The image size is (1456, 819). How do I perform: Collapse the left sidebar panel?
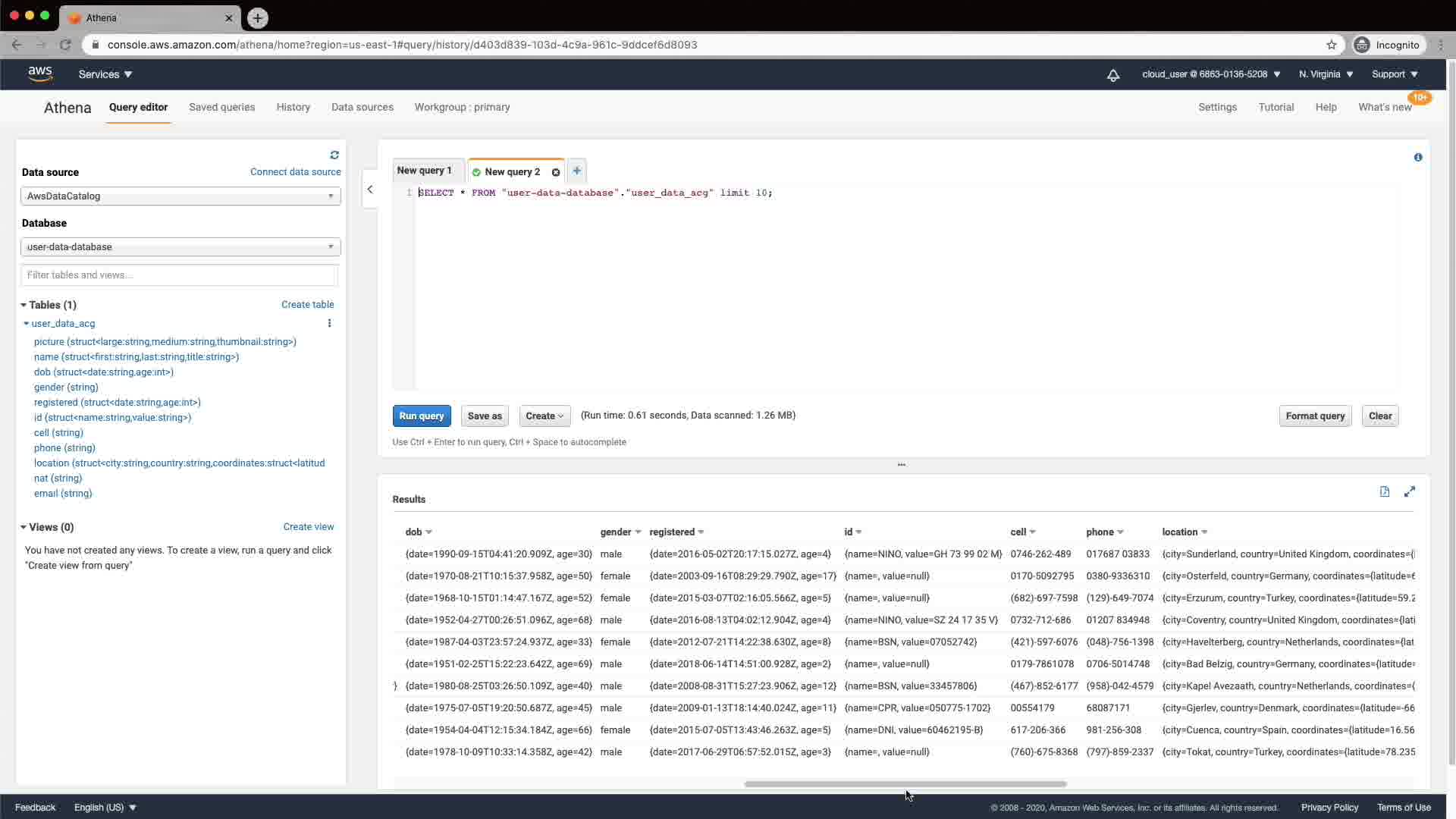[370, 190]
